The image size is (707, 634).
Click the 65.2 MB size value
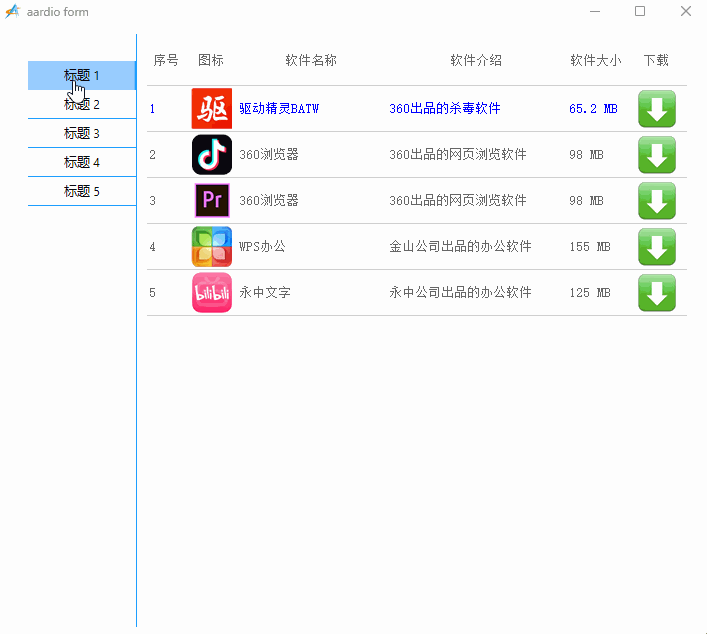tap(593, 109)
